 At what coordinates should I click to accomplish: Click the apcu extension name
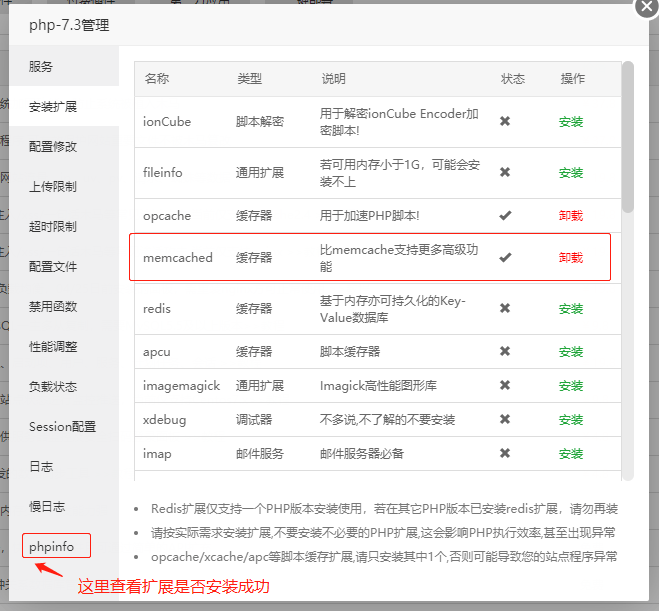pos(157,352)
